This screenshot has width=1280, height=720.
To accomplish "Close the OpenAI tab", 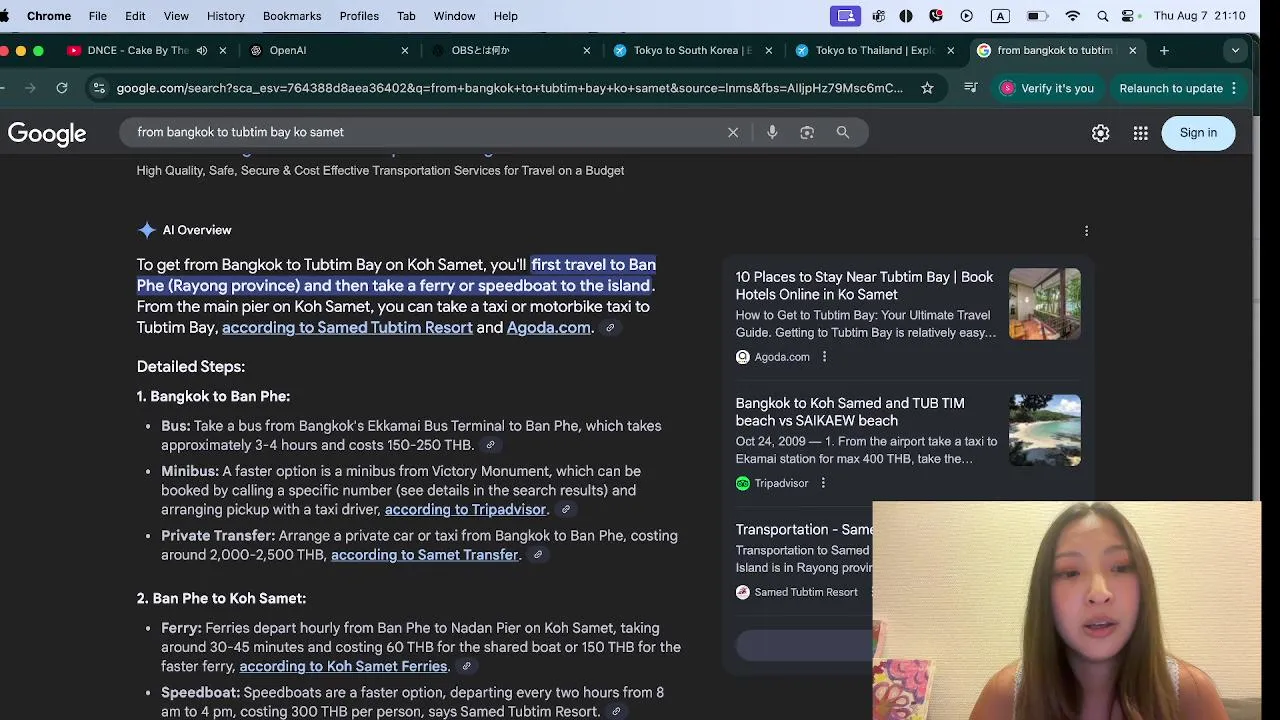I will point(405,50).
